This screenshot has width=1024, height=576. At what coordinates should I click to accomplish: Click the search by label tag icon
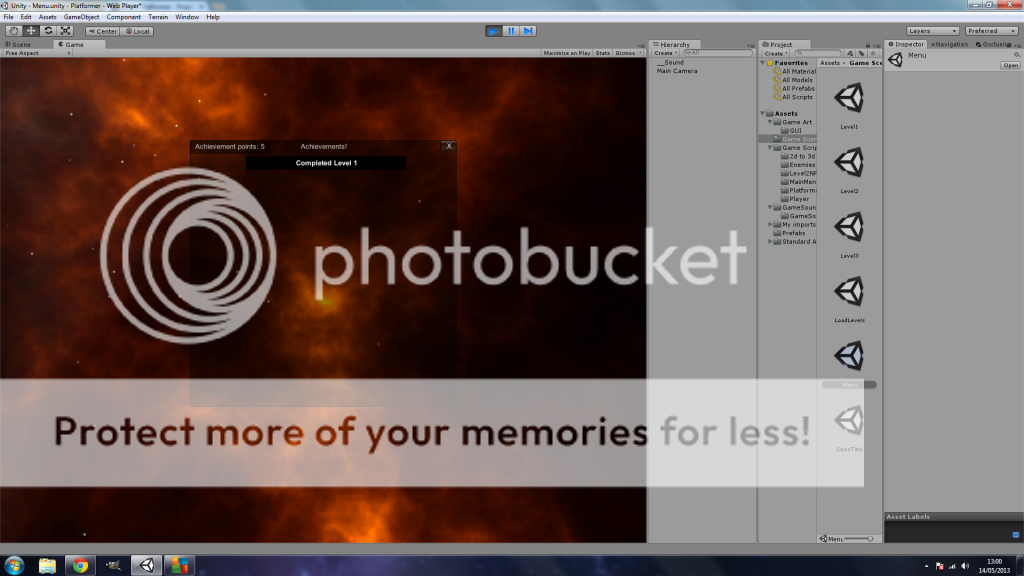861,53
